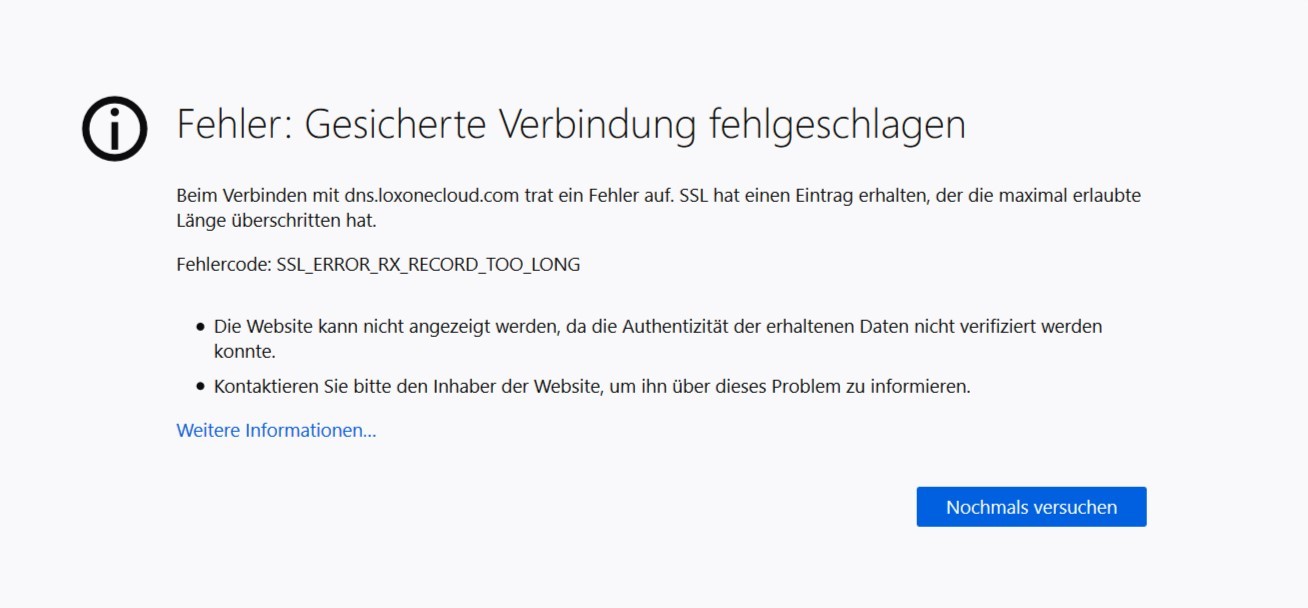The height and width of the screenshot is (608, 1308).
Task: Open the Weitere Informationen… link
Action: pyautogui.click(x=276, y=431)
